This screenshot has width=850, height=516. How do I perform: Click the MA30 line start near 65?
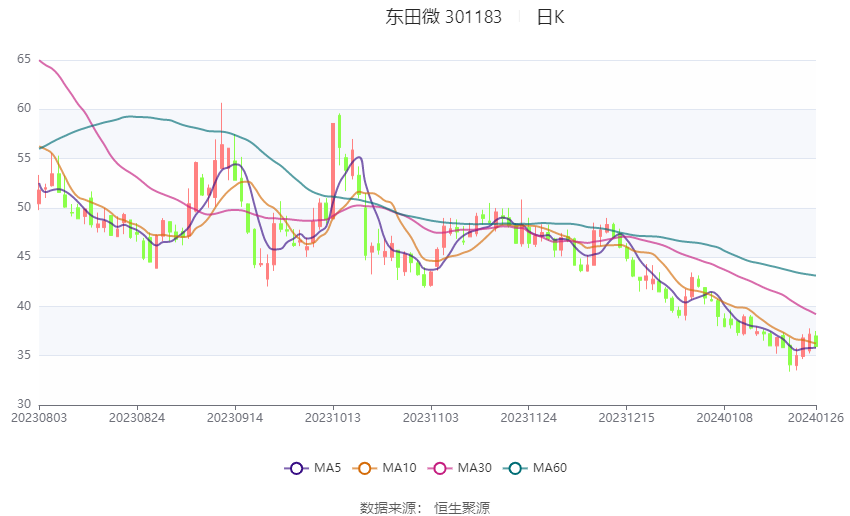41,61
